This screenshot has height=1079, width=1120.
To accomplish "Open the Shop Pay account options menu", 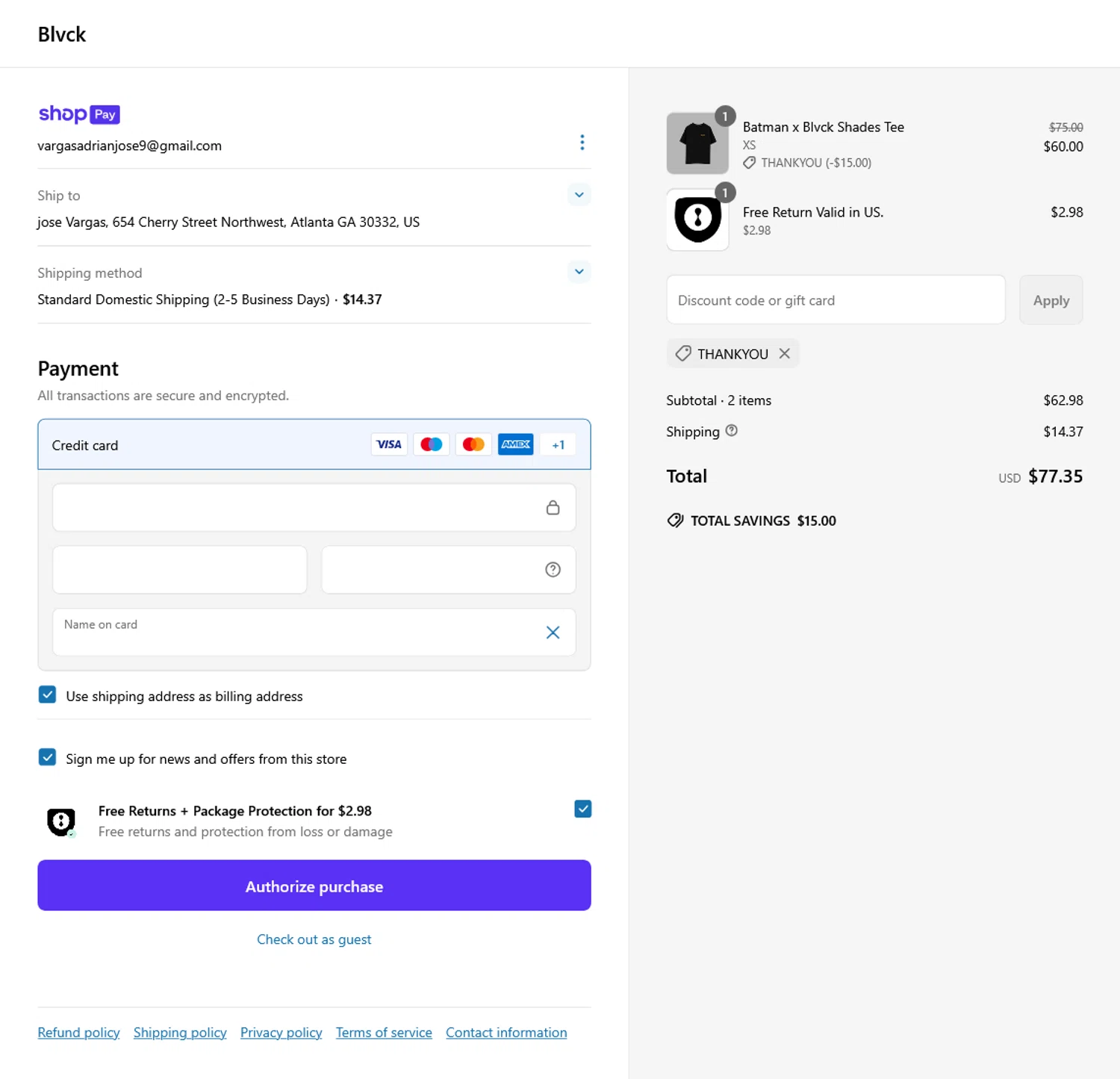I will pos(582,143).
